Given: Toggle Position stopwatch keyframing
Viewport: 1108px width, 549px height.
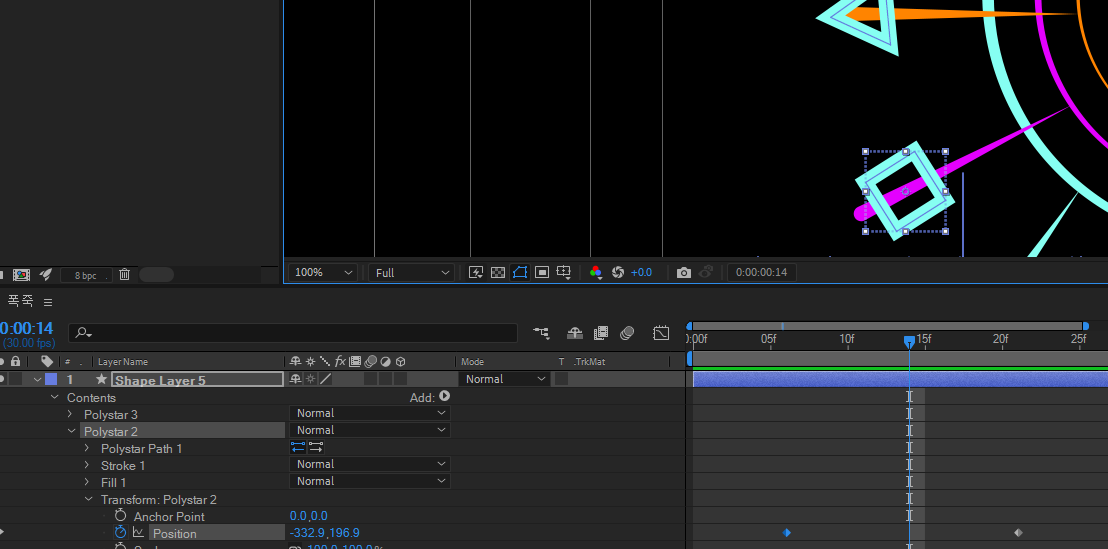Looking at the screenshot, I should (120, 532).
